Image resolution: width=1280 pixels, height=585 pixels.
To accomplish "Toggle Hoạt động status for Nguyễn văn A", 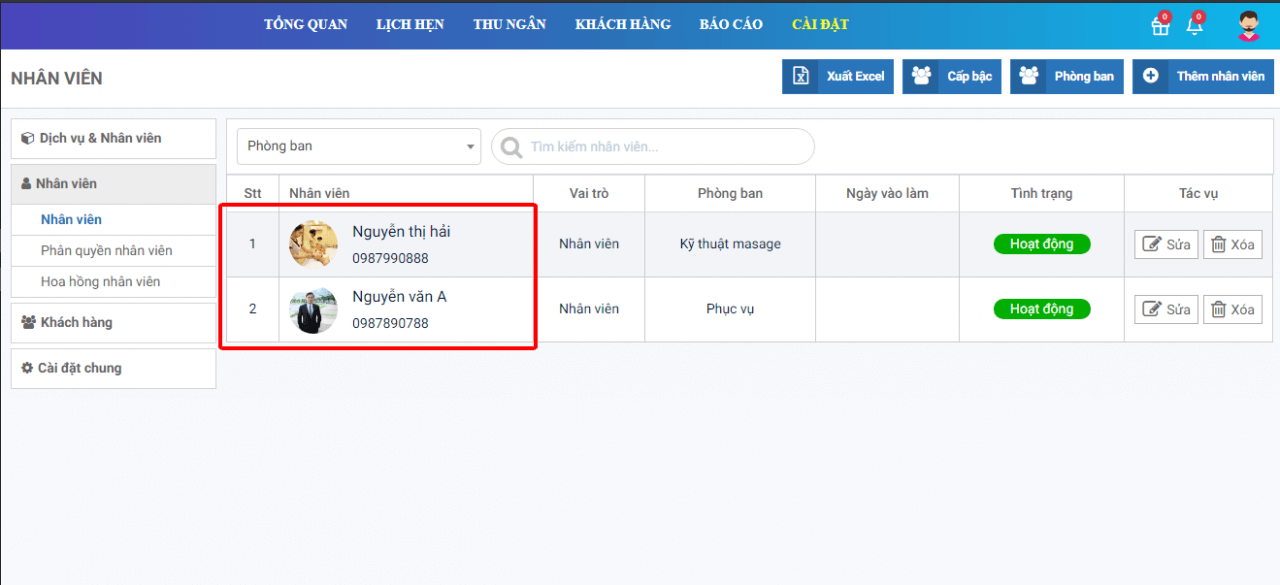I will [x=1041, y=309].
